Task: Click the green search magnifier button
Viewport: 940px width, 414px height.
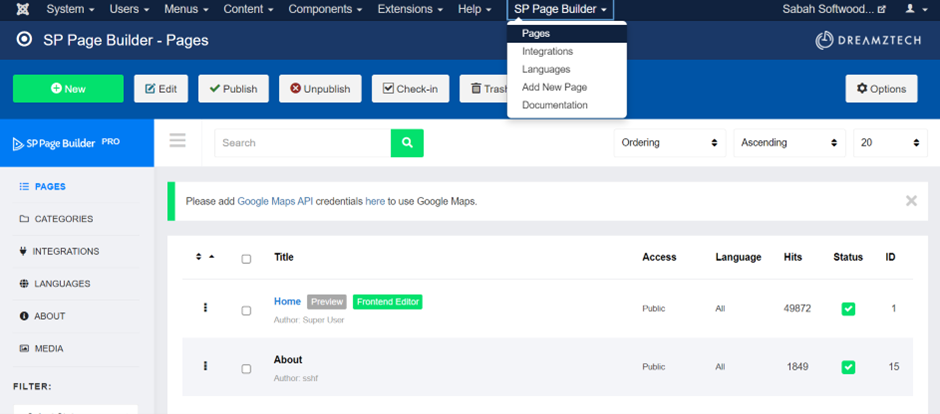Action: click(x=407, y=143)
